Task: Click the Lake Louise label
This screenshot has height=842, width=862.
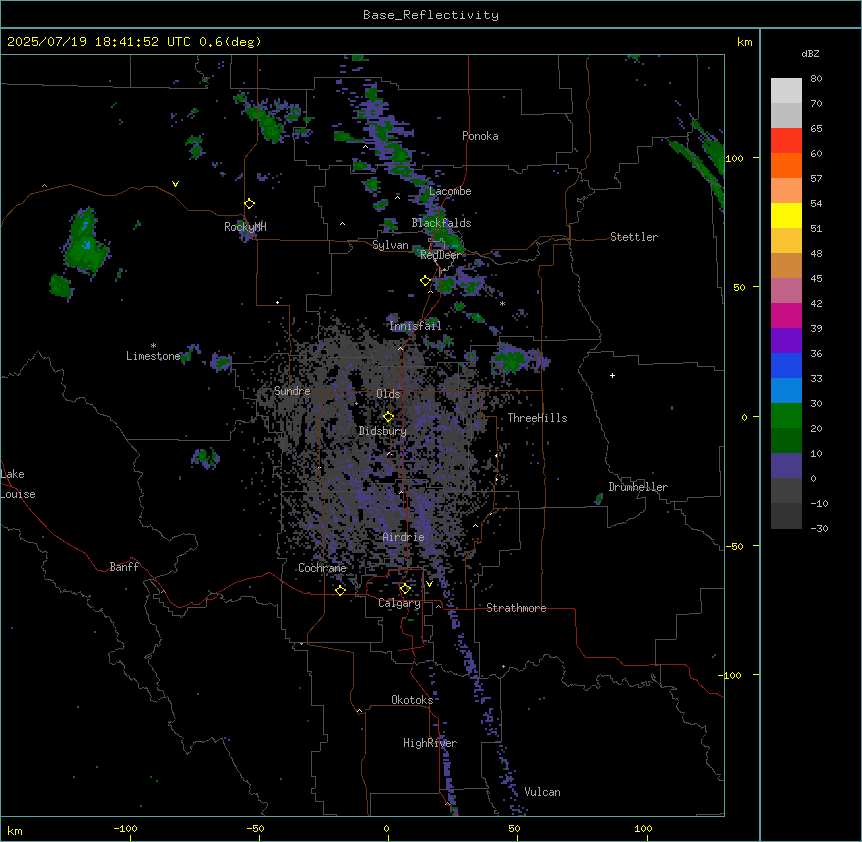Action: (18, 484)
